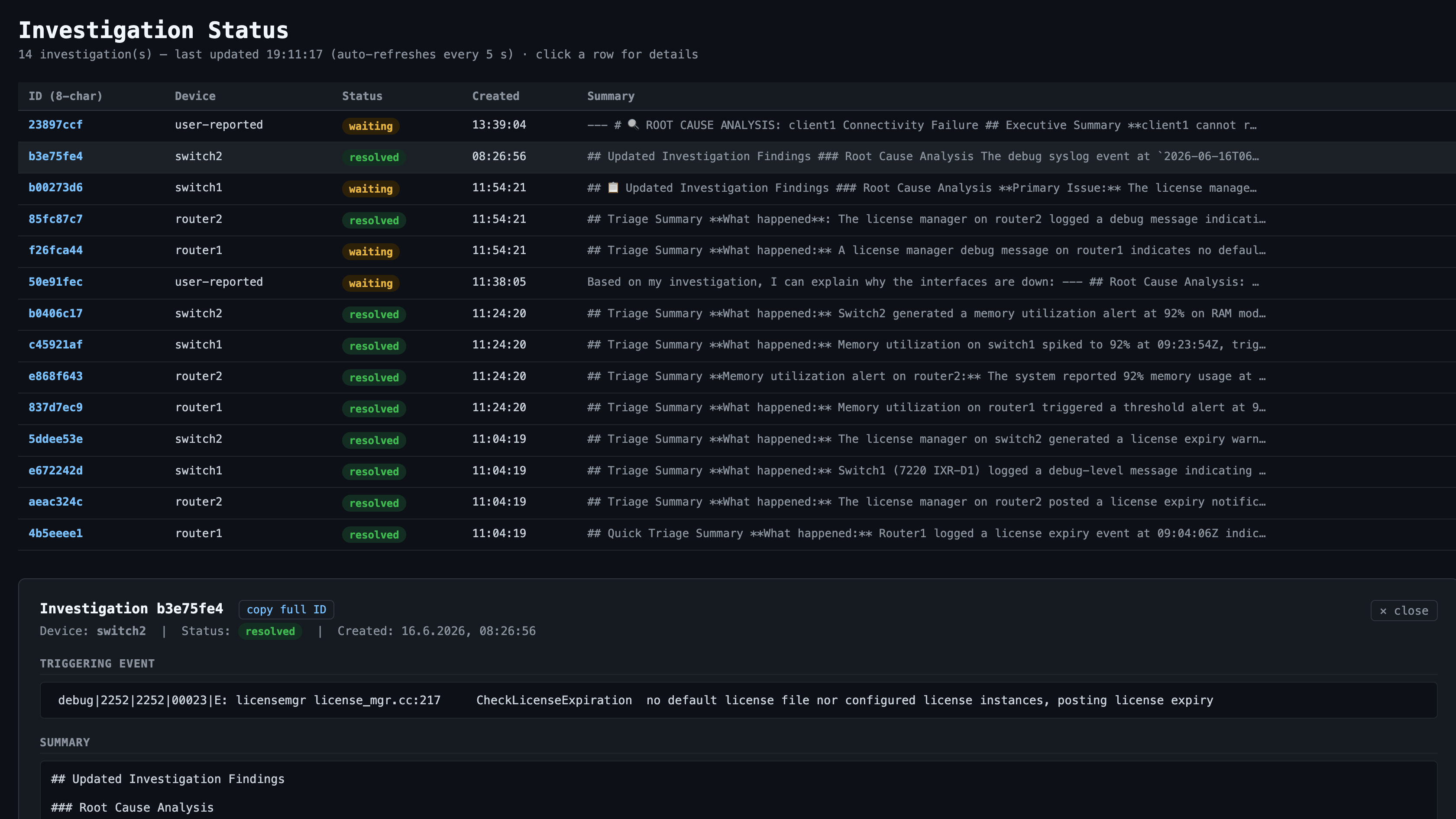
Task: Click the Created column header
Action: tap(496, 96)
